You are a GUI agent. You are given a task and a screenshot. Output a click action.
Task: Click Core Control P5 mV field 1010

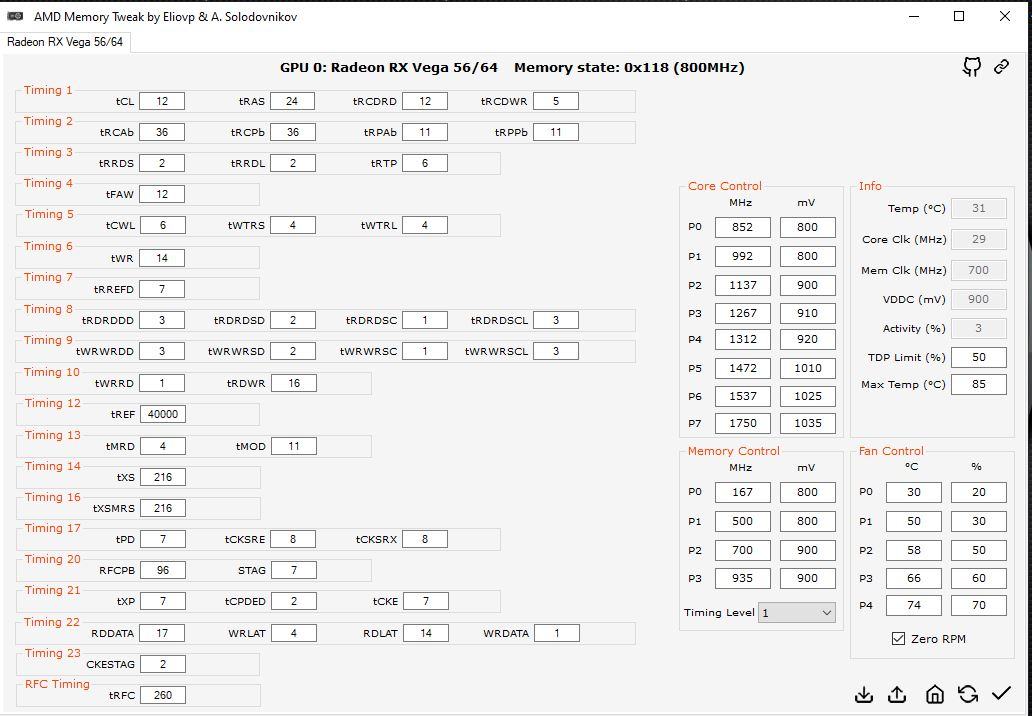[808, 368]
